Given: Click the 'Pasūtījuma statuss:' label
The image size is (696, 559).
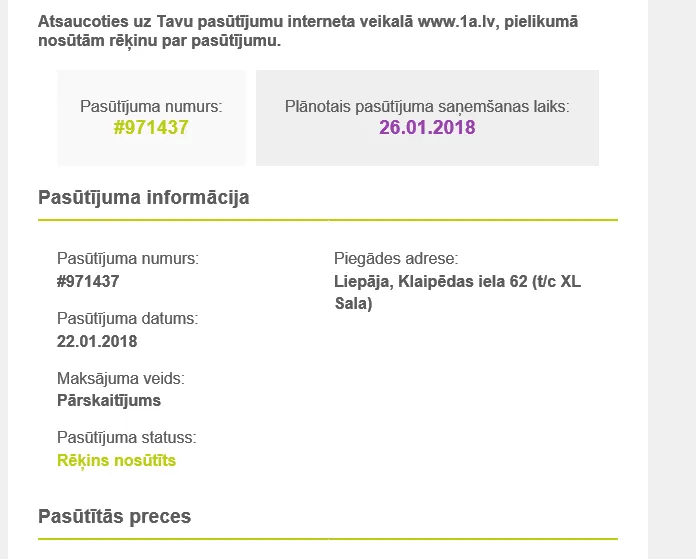Looking at the screenshot, I should click(127, 437).
